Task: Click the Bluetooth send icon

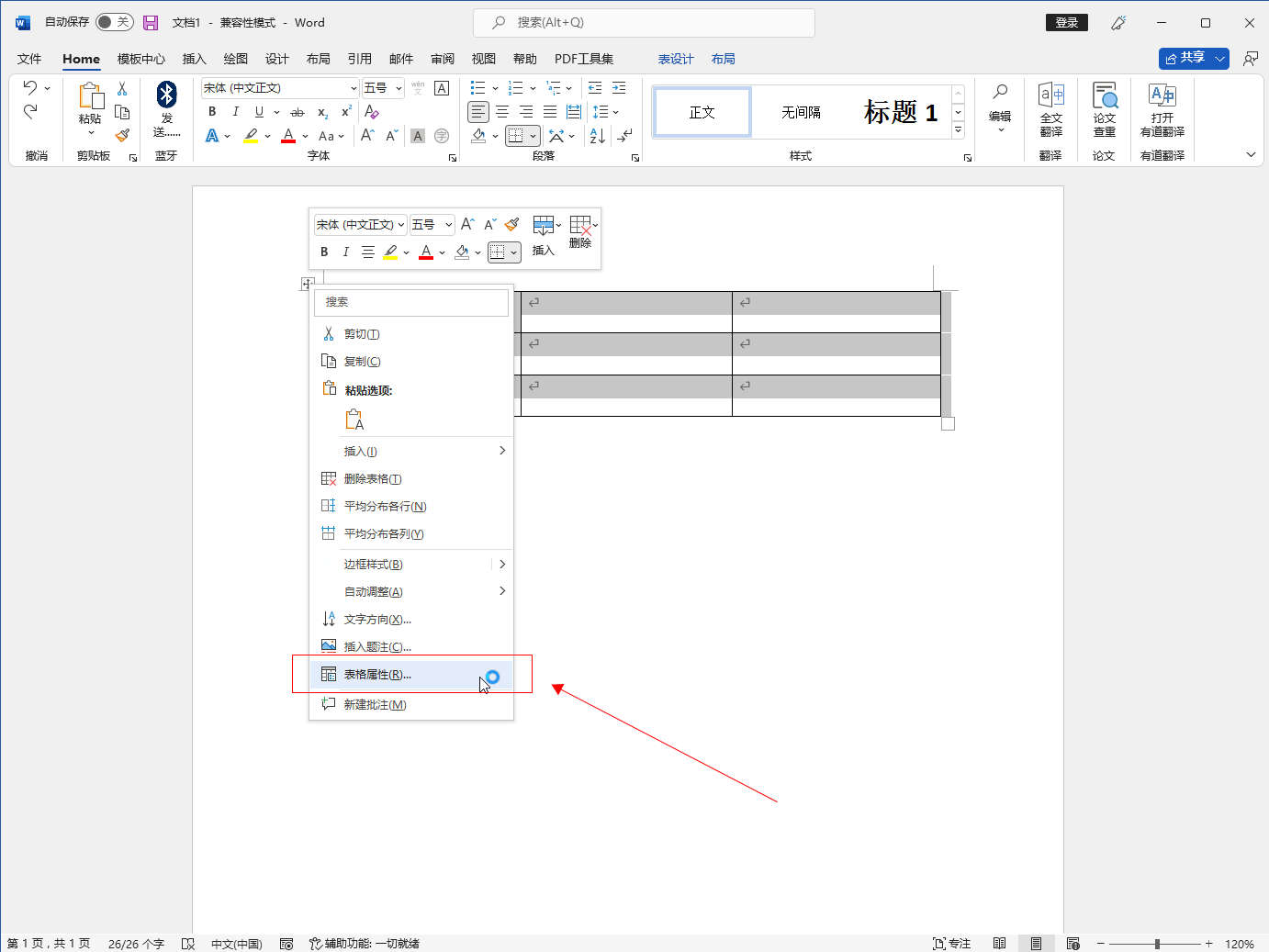Action: click(166, 95)
